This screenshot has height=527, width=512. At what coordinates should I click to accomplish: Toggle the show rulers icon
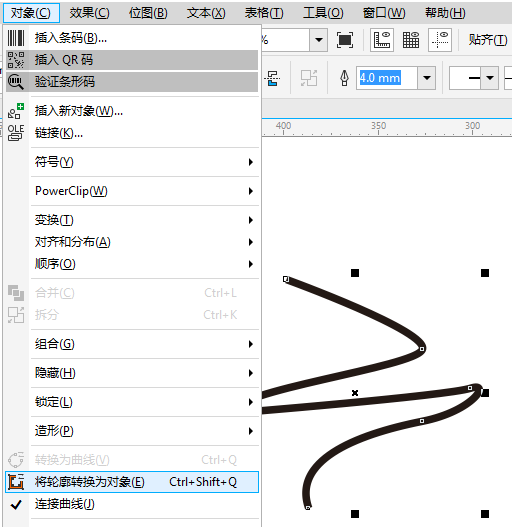pos(382,40)
